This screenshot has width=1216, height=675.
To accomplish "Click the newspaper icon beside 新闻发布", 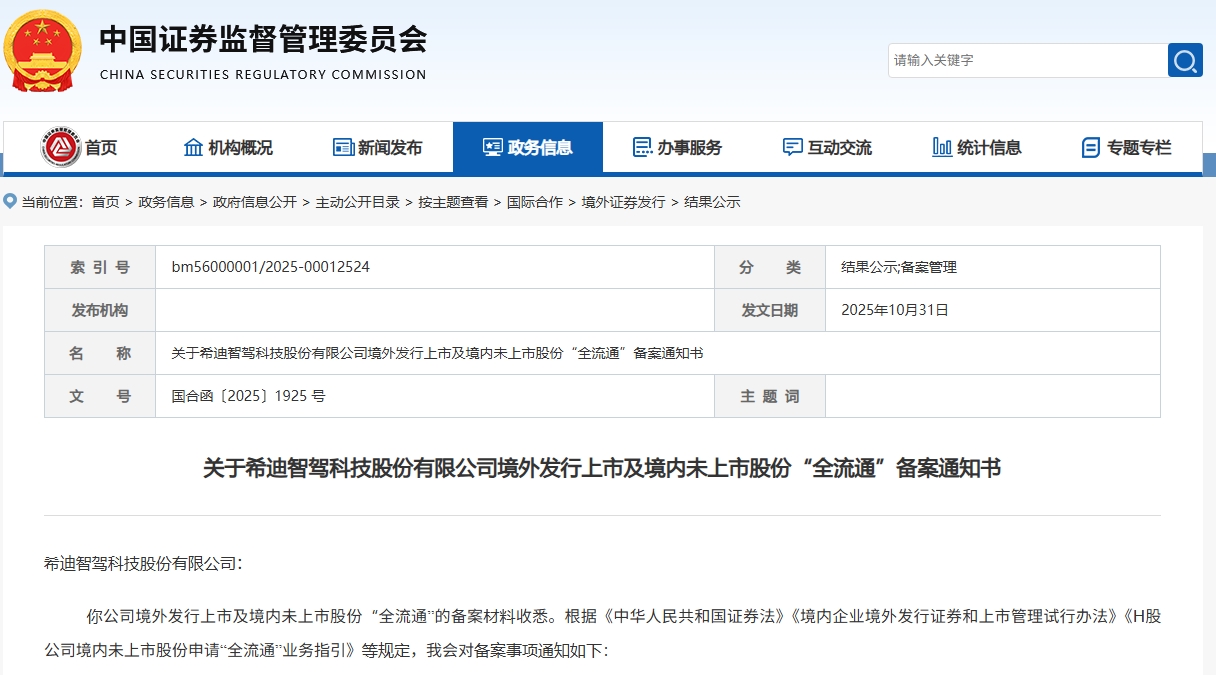I will [343, 147].
